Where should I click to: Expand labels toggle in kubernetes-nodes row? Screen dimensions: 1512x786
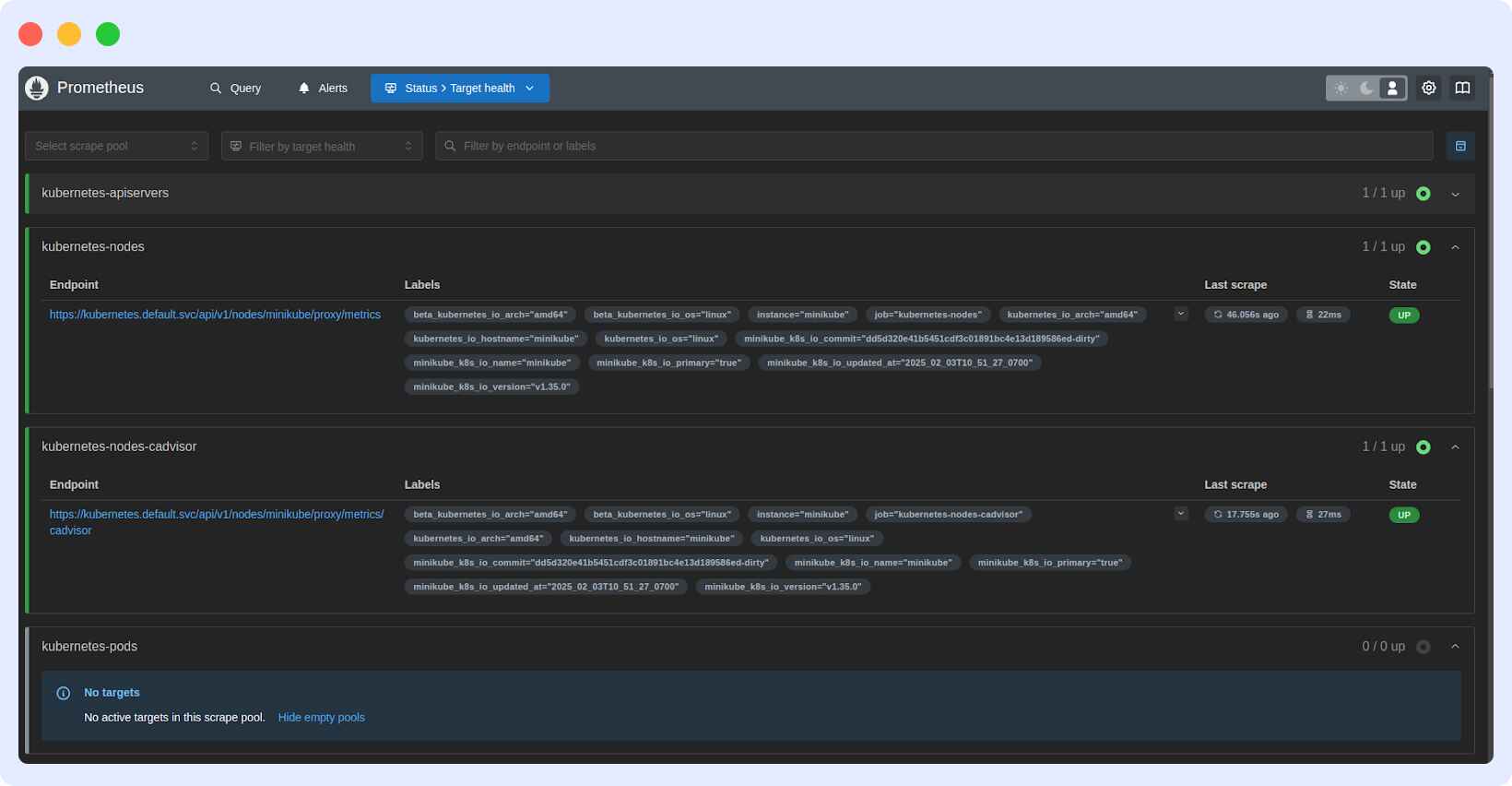1181,315
